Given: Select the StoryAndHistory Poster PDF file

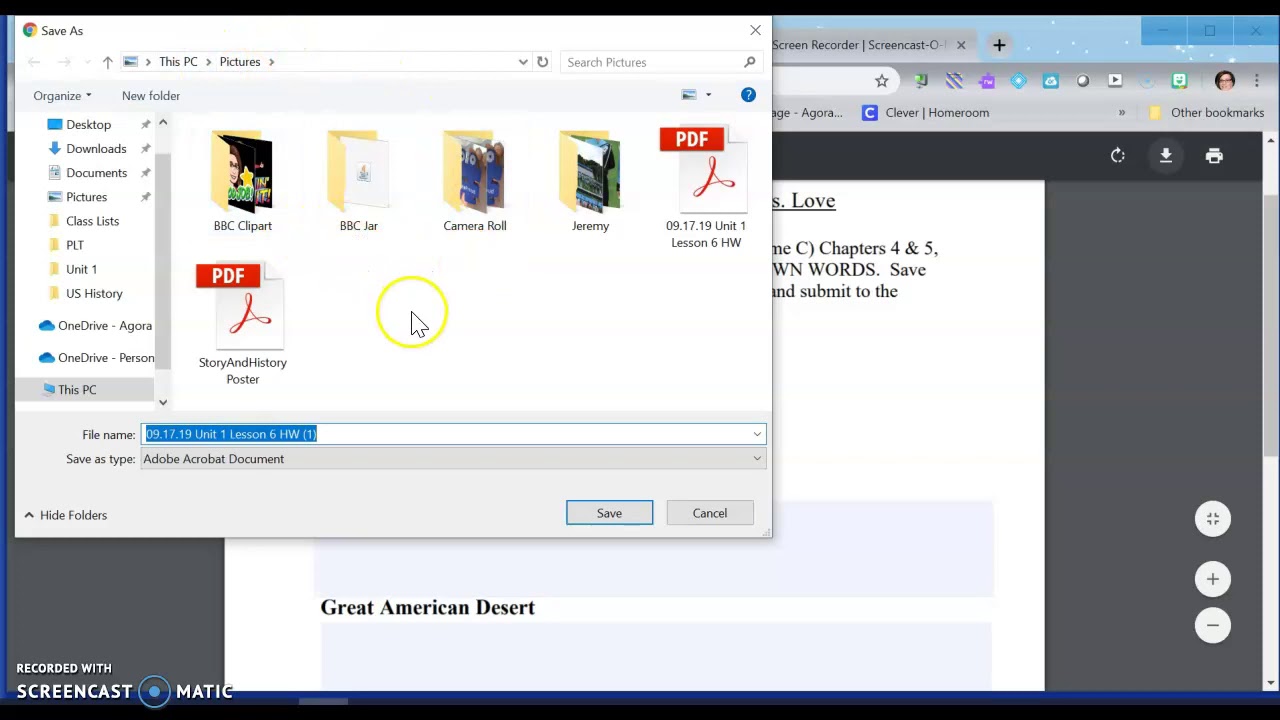Looking at the screenshot, I should pos(242,325).
